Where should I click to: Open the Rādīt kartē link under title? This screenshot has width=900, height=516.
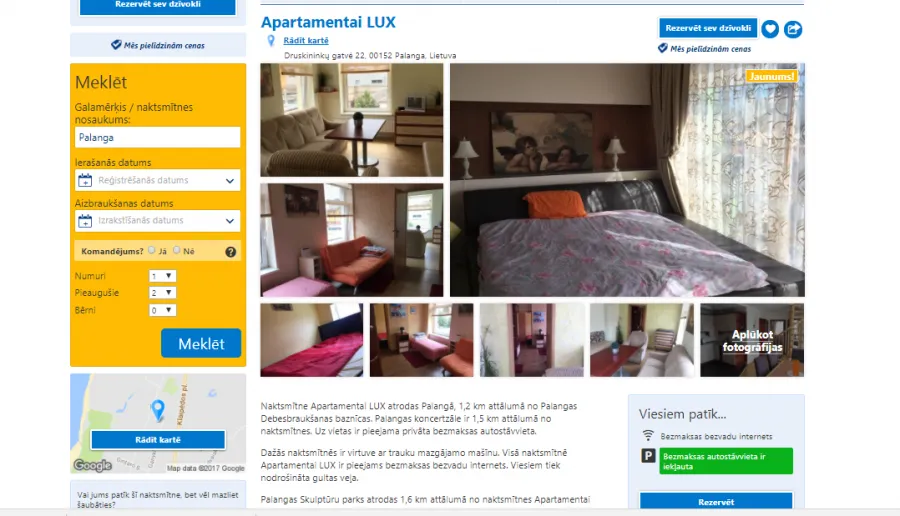306,40
